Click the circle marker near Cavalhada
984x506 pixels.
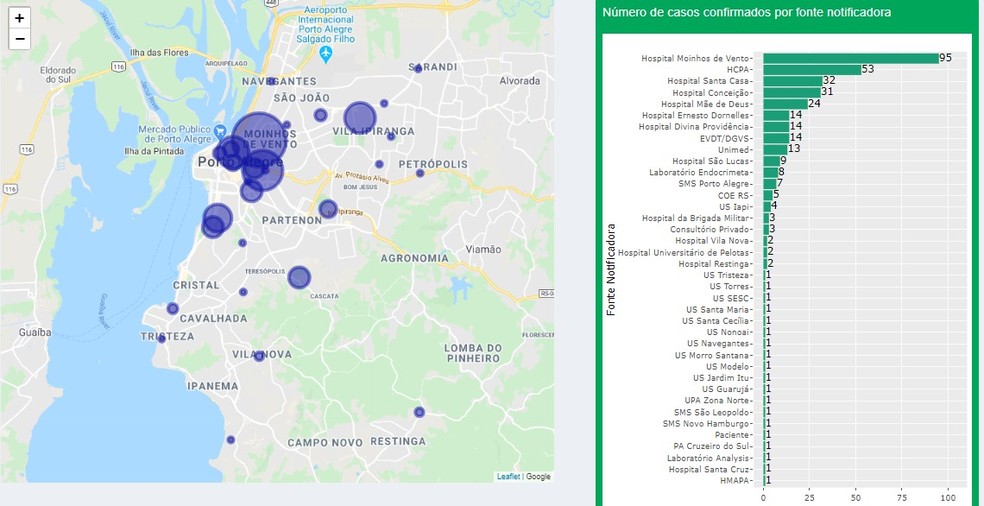tap(173, 308)
